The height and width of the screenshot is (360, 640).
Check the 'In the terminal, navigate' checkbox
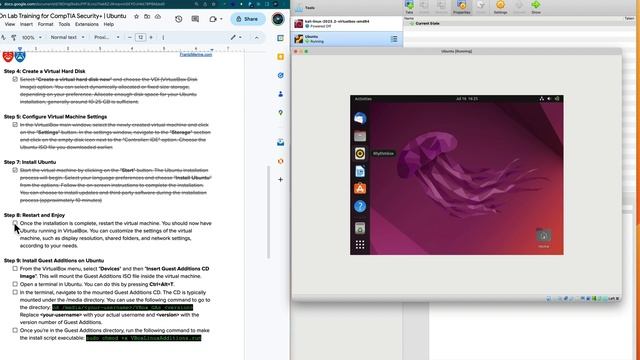click(x=15, y=292)
